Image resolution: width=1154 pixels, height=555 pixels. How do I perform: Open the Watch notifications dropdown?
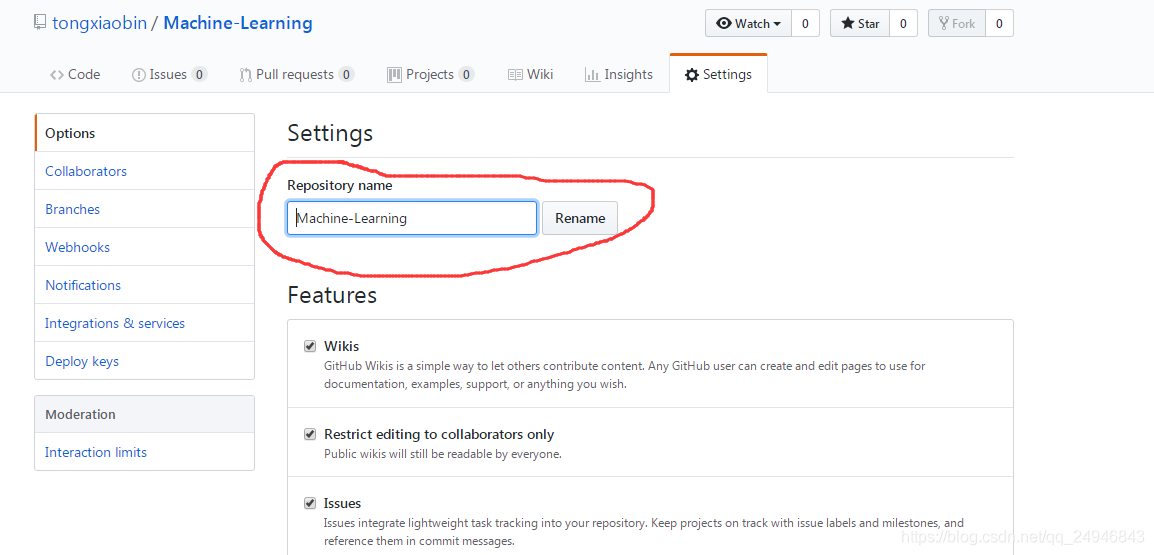(748, 24)
